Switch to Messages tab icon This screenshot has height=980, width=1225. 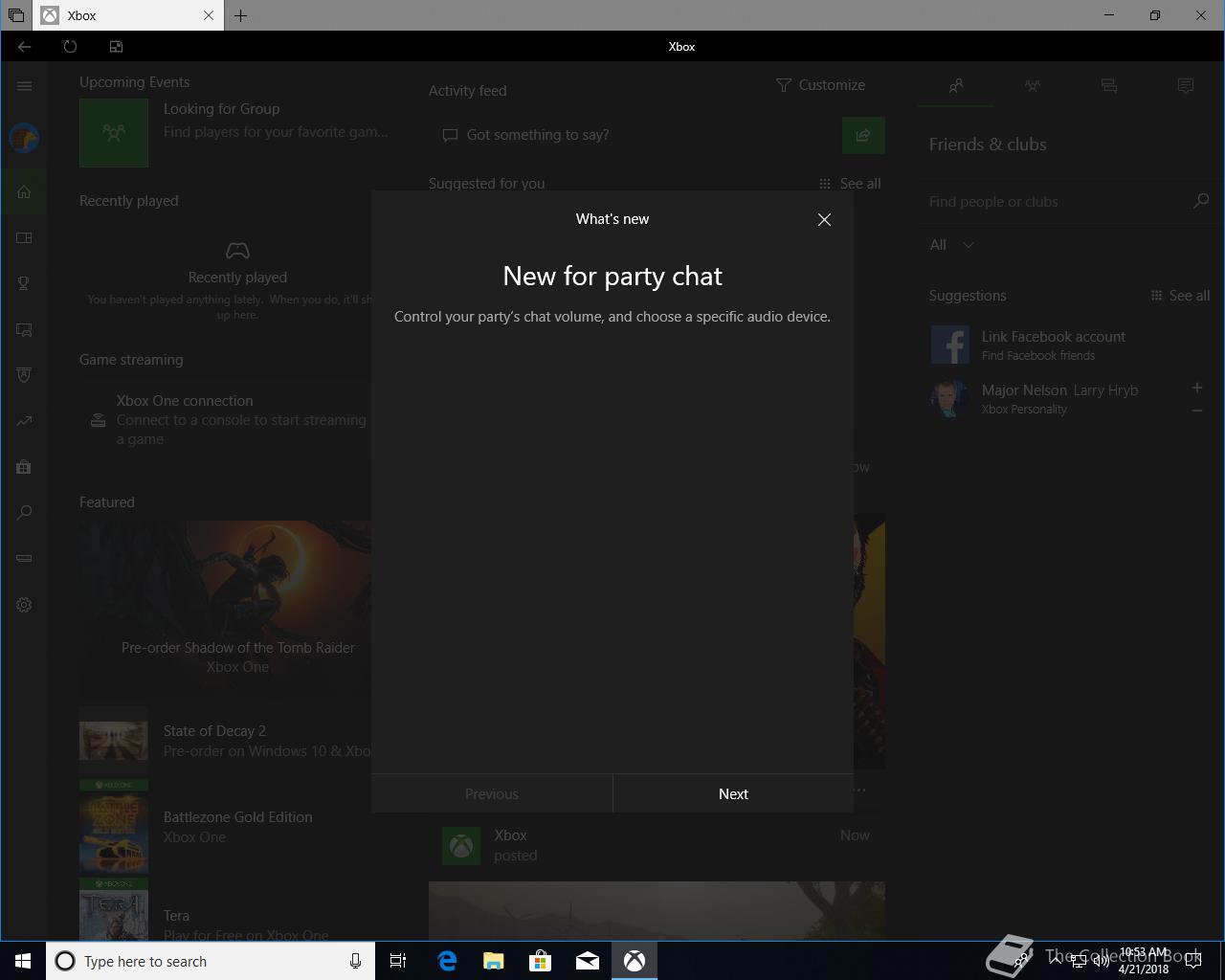coord(1109,86)
